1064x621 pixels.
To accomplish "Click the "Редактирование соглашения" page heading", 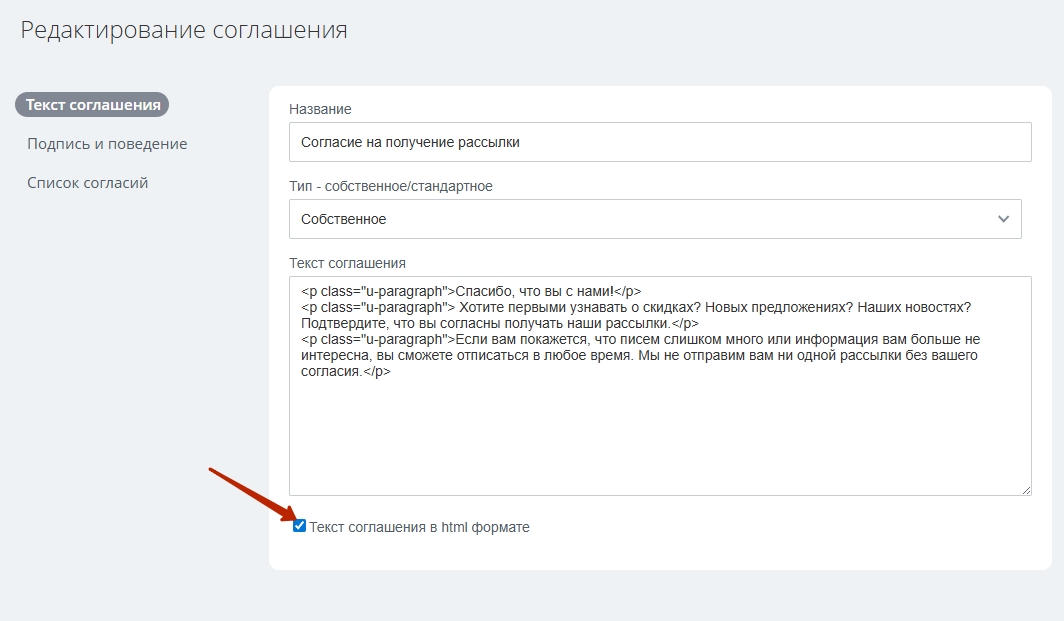I will click(x=184, y=30).
